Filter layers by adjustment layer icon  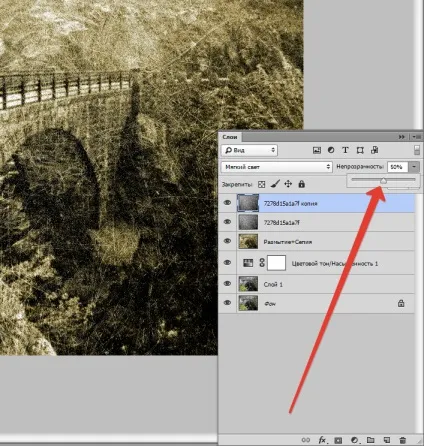click(x=331, y=150)
